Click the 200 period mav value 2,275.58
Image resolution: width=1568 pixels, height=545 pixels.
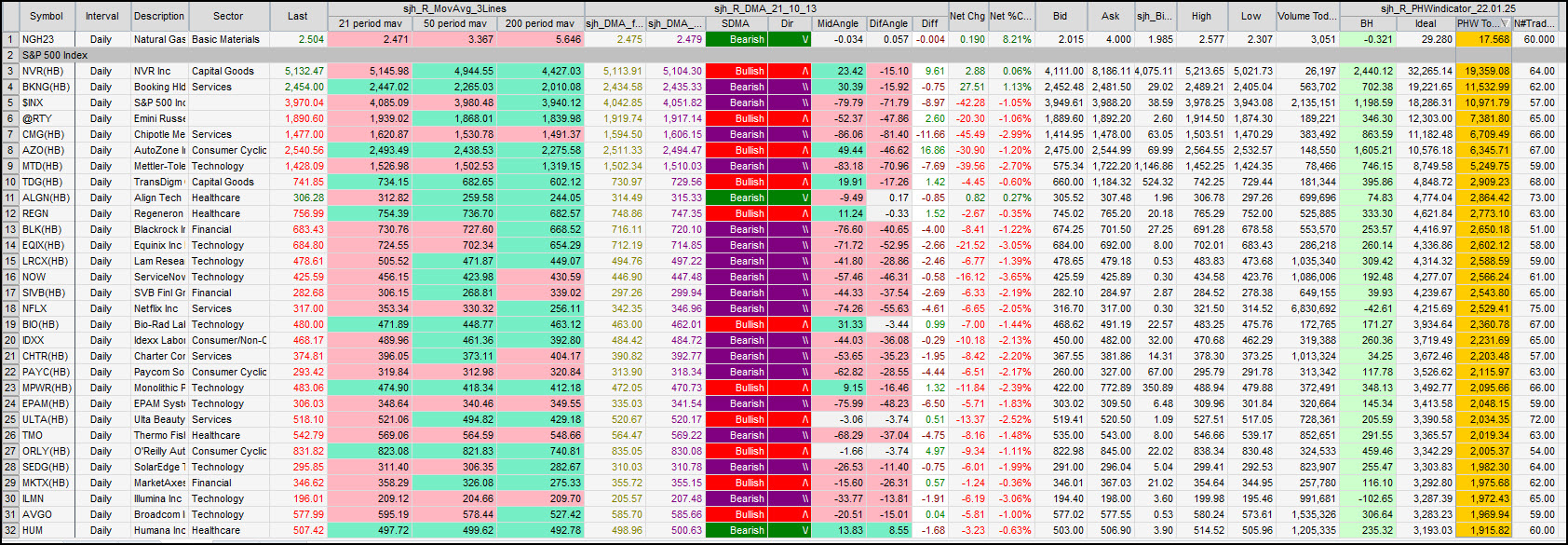click(x=561, y=150)
